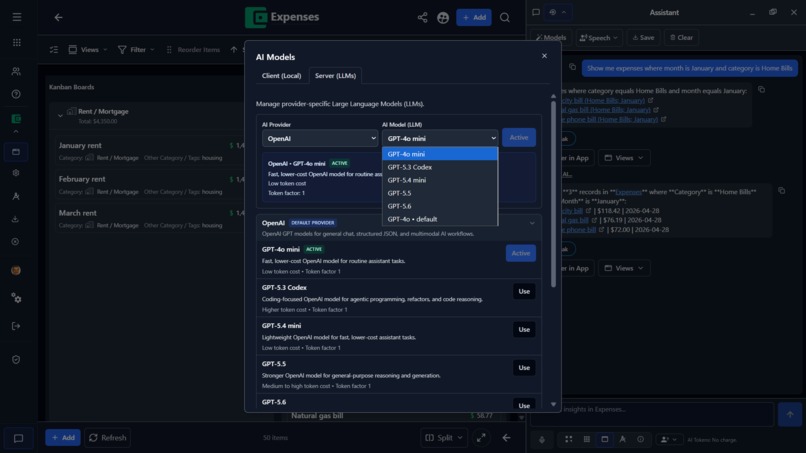The height and width of the screenshot is (453, 806).
Task: Open the help question mark icon
Action: [16, 94]
